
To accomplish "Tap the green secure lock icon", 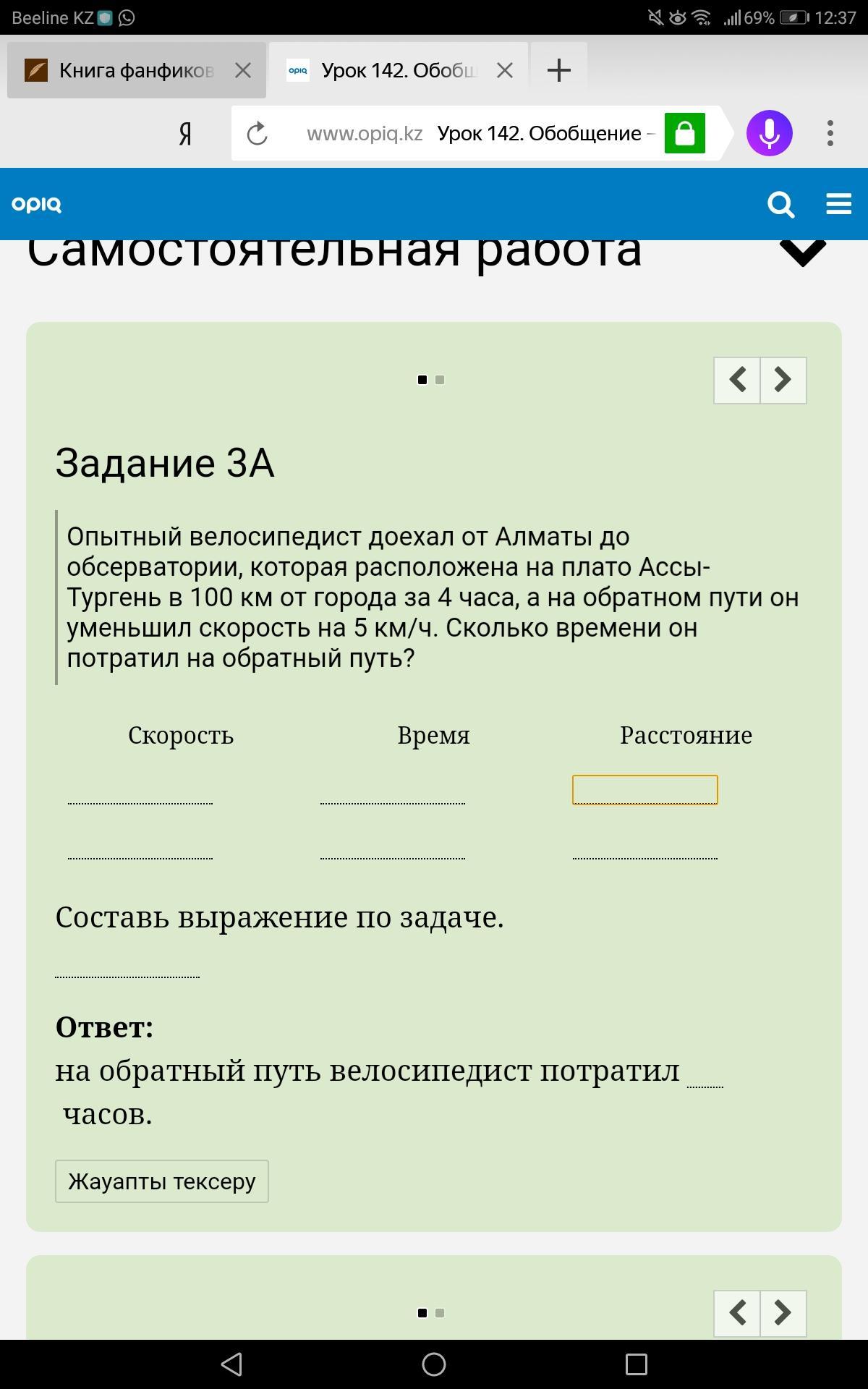I will tap(684, 133).
